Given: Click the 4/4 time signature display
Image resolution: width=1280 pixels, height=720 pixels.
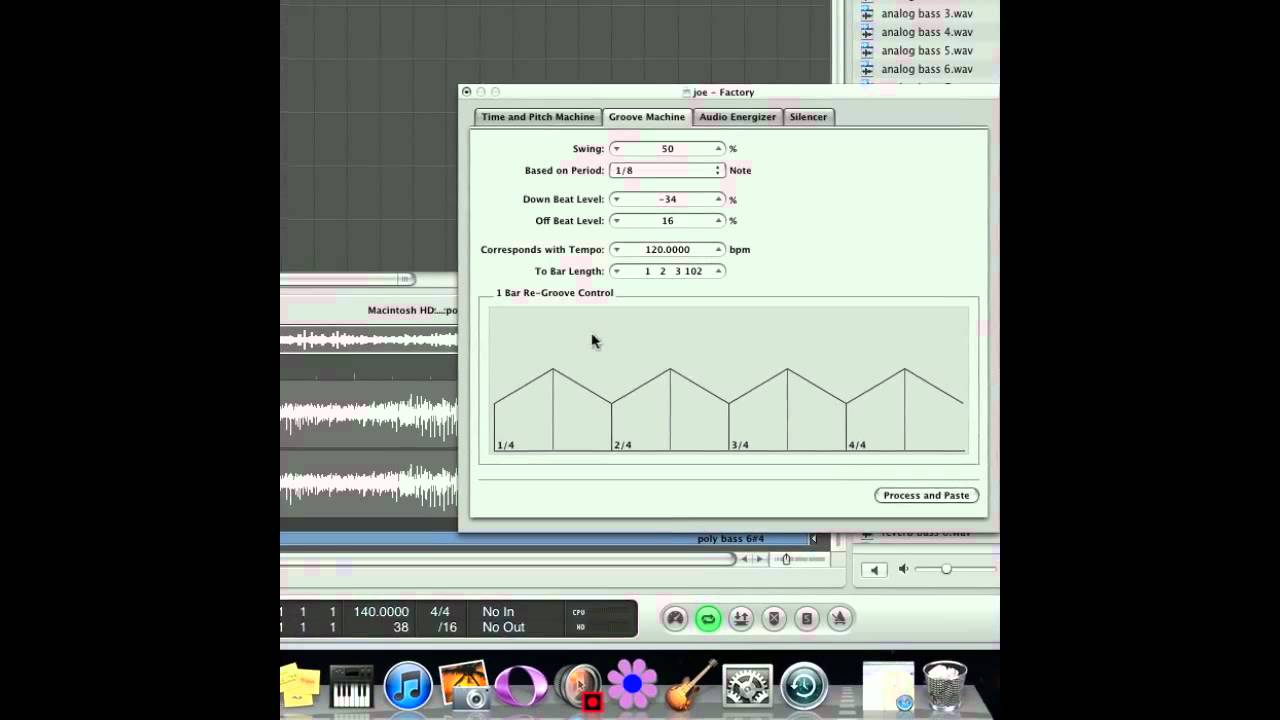Looking at the screenshot, I should coord(440,611).
